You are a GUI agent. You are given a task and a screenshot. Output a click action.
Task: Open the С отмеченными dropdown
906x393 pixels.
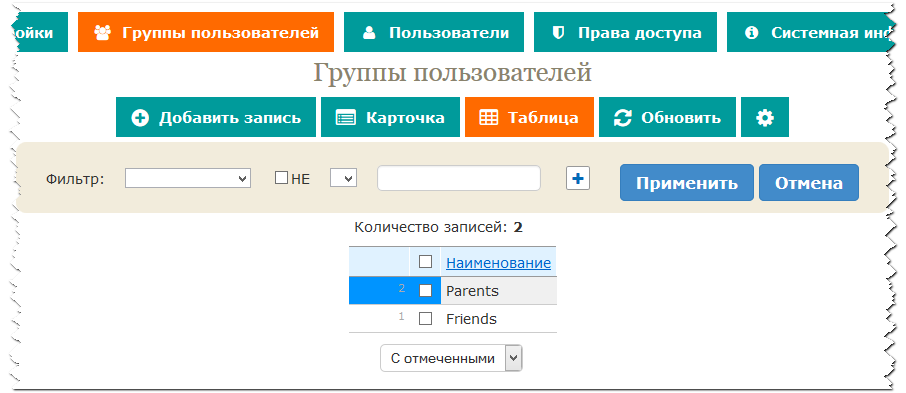(451, 358)
